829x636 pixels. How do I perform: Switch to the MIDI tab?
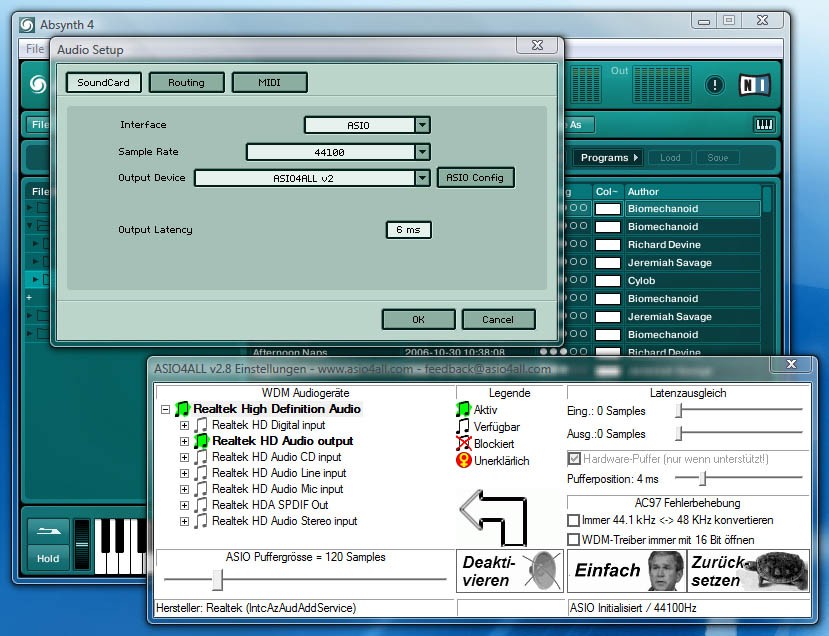[x=270, y=82]
